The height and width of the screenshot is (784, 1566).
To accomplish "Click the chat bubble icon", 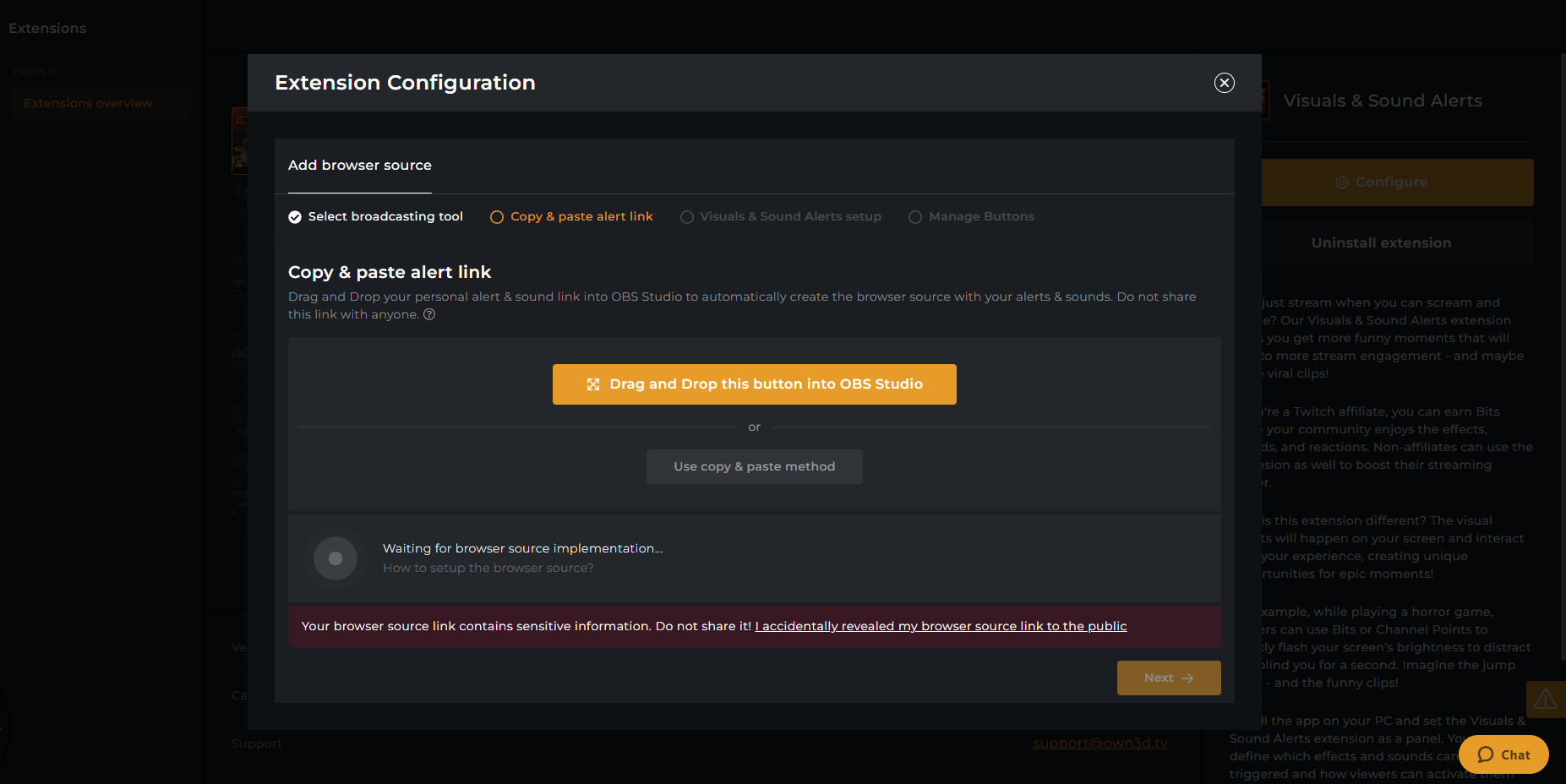I will point(1486,755).
